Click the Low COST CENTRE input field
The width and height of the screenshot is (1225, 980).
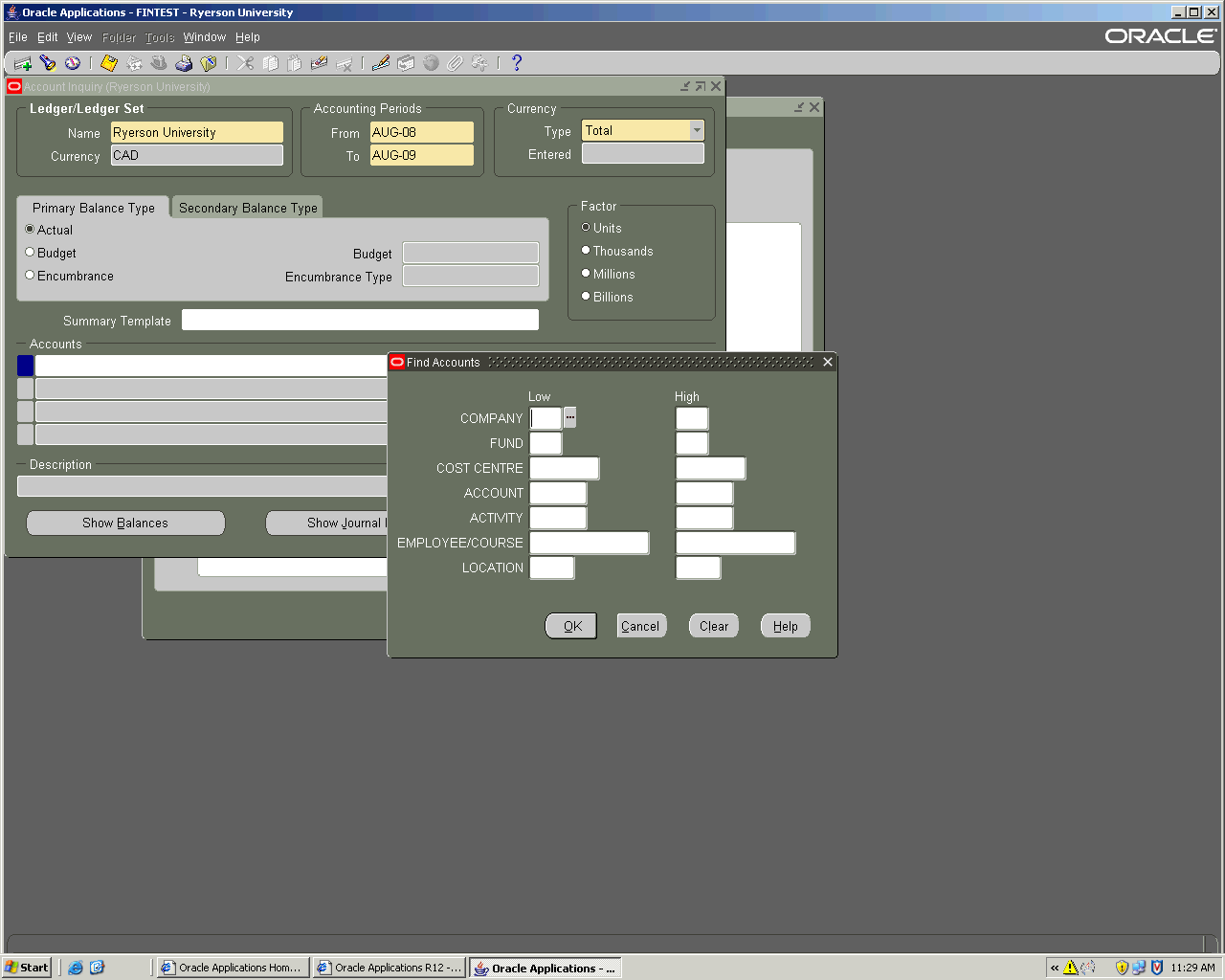tap(564, 468)
